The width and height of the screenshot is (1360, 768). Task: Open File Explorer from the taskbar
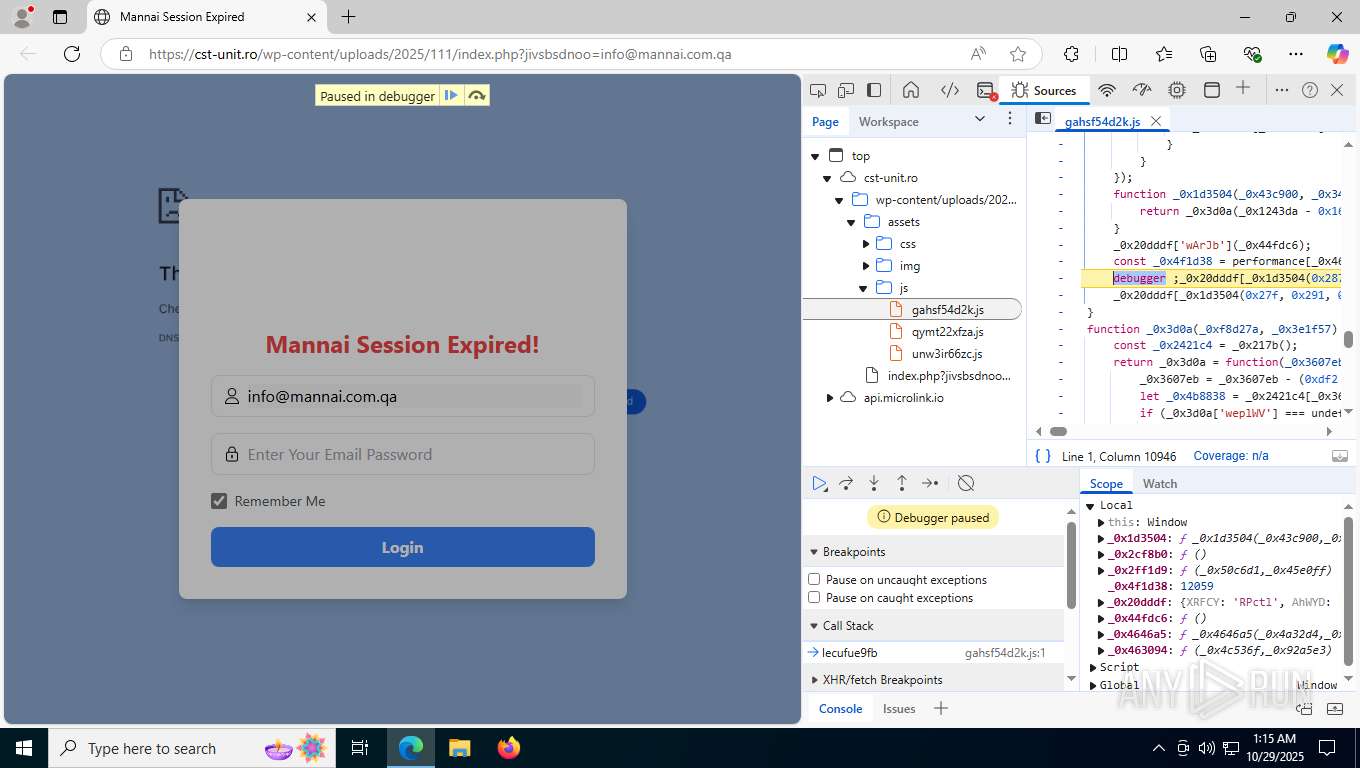point(459,748)
